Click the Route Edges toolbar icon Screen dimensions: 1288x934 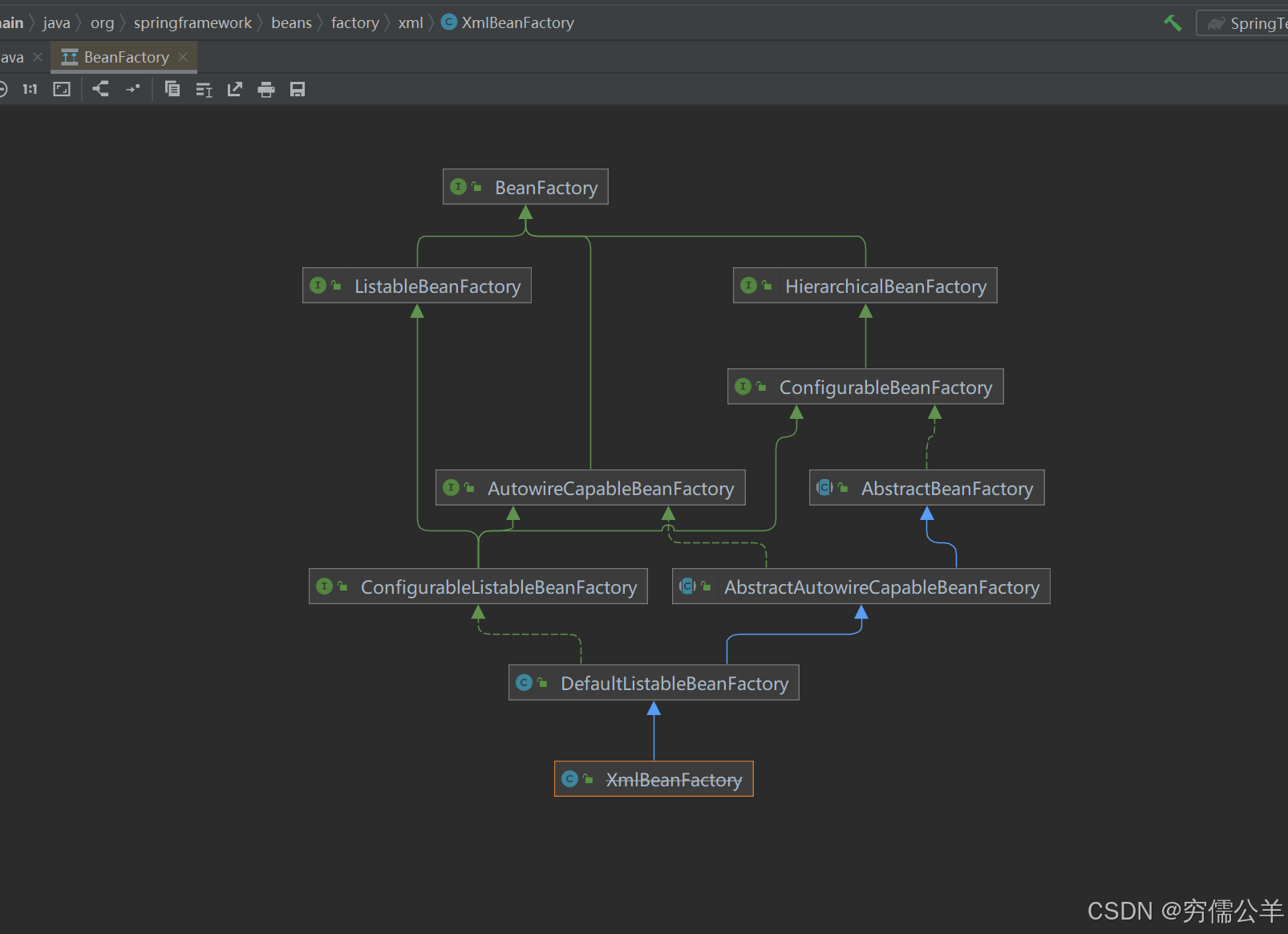click(132, 89)
